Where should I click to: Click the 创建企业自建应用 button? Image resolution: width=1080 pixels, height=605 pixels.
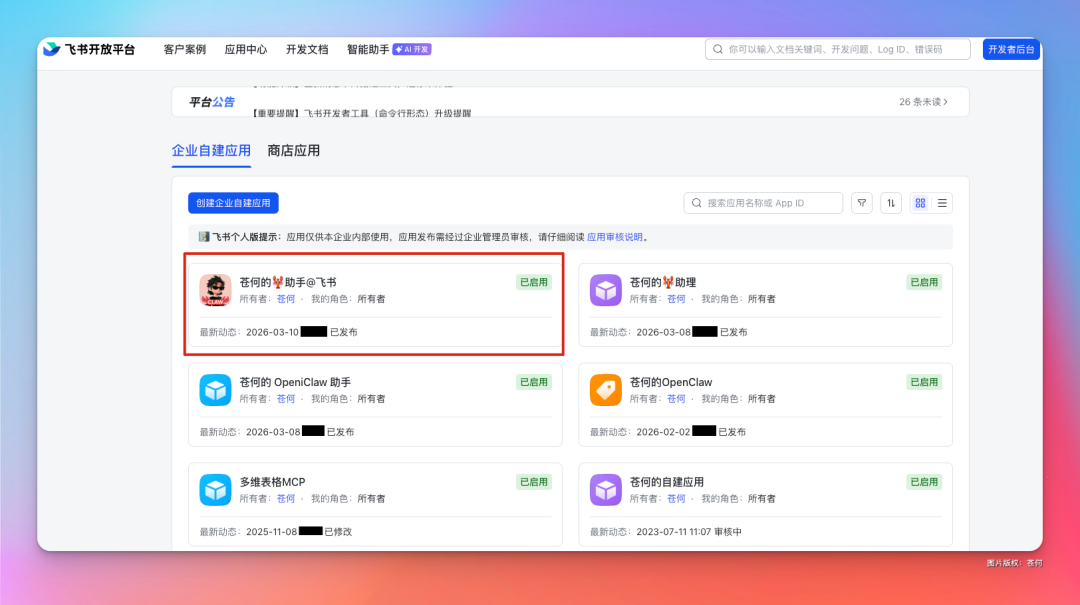[x=233, y=202]
